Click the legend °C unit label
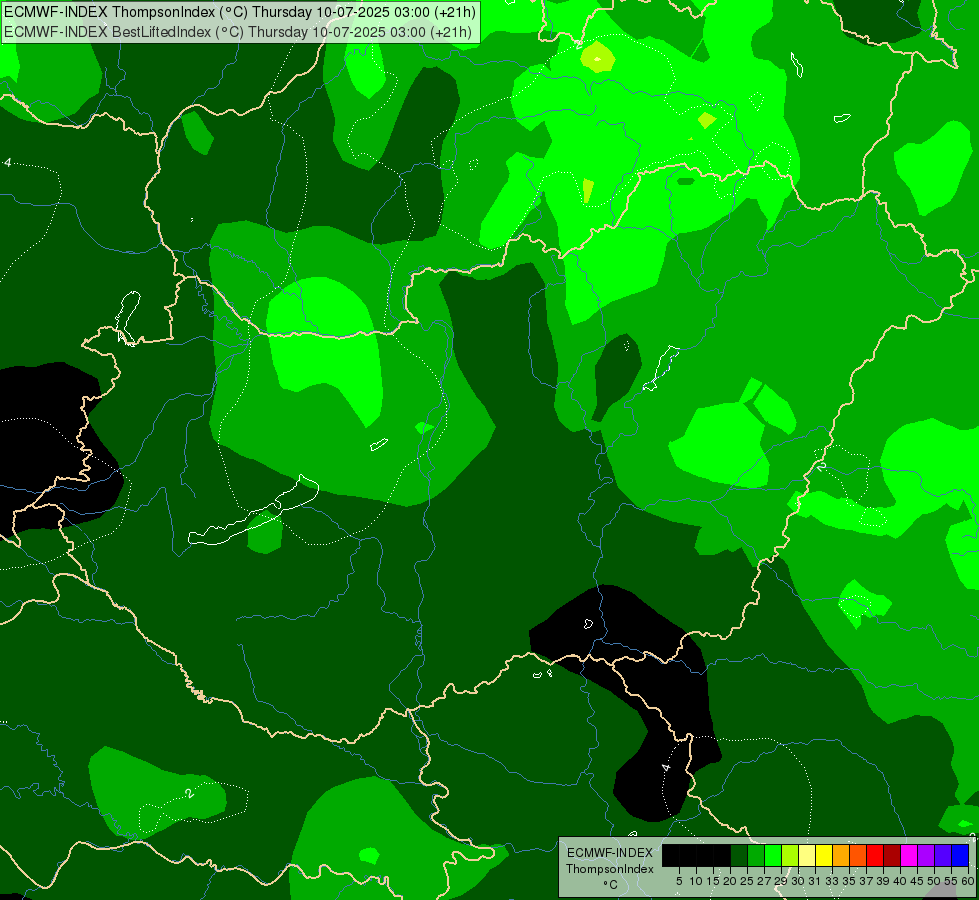This screenshot has width=979, height=900. [611, 885]
